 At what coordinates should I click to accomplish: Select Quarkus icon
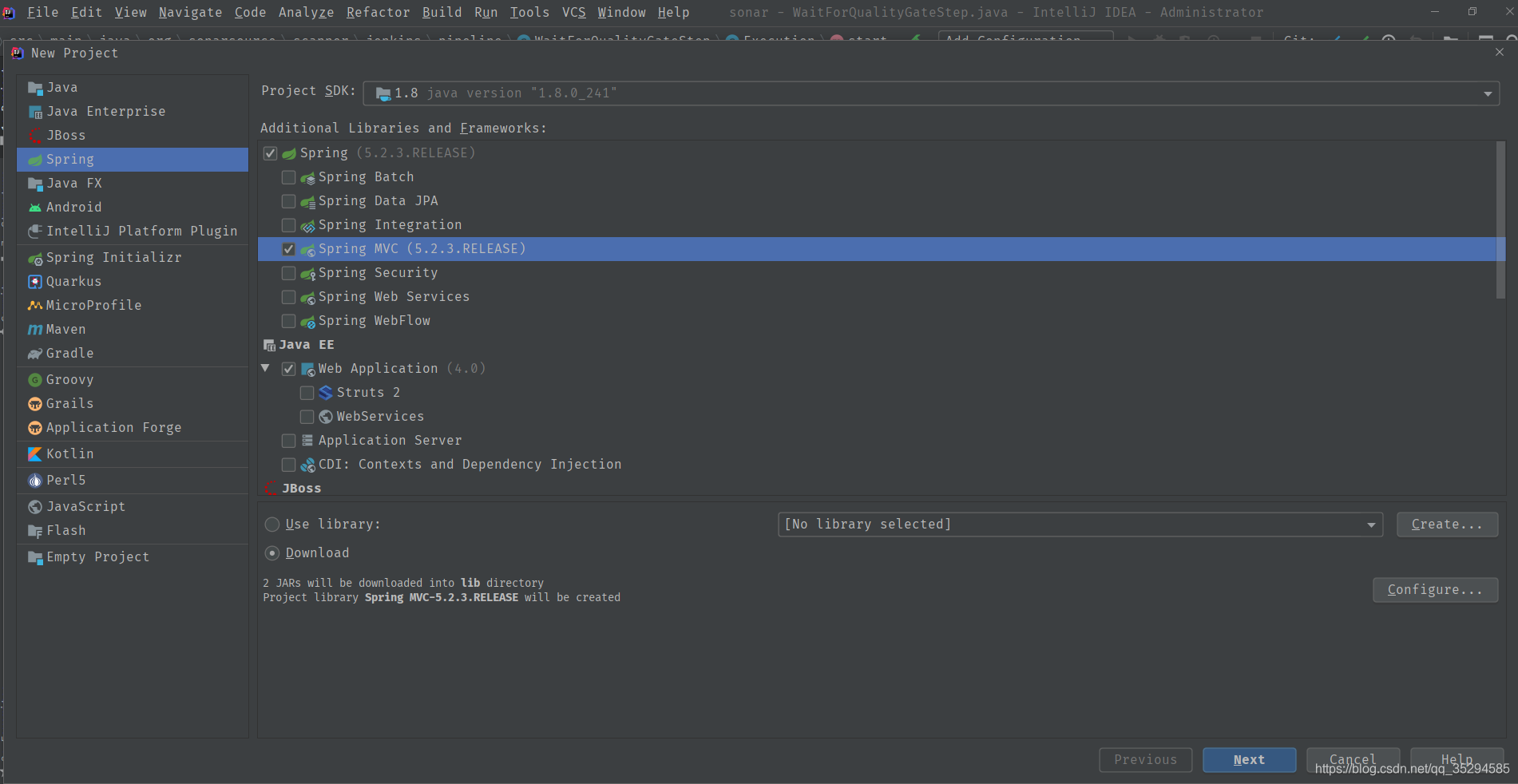point(35,282)
